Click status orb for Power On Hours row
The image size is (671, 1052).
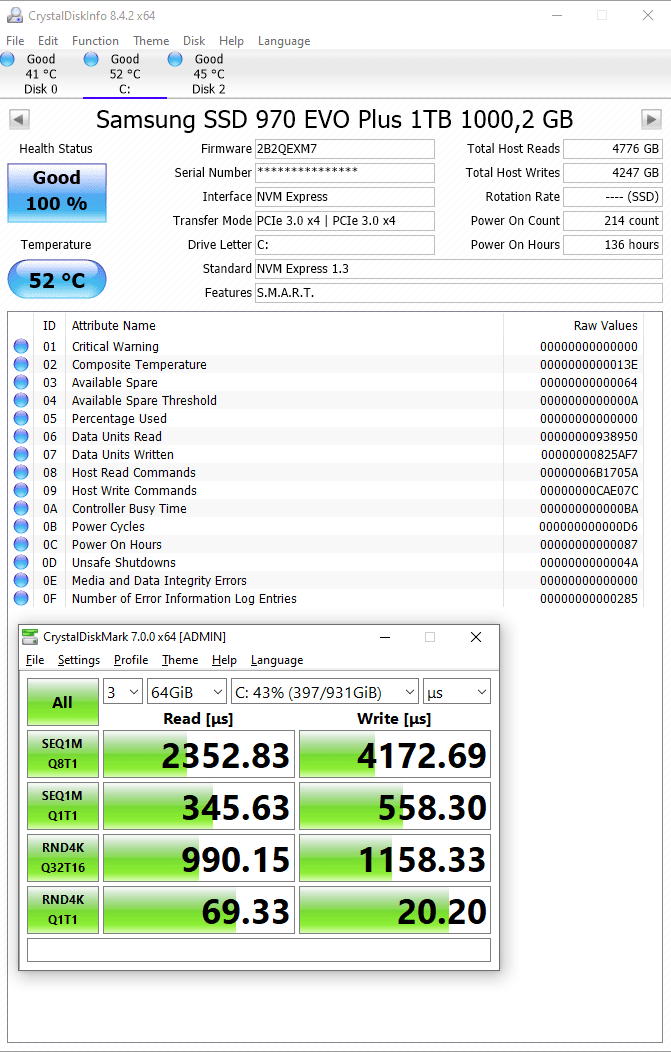point(21,544)
